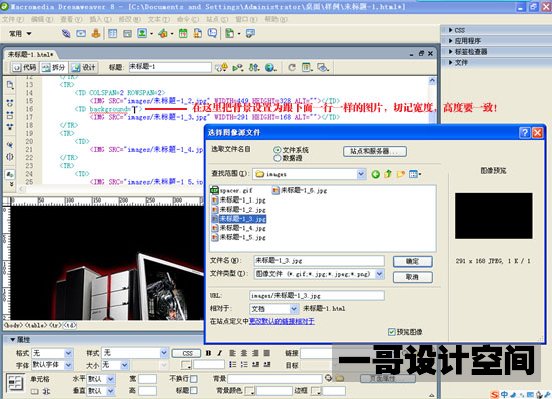The image size is (552, 399).
Task: Open the 文件 menu
Action: [12, 19]
